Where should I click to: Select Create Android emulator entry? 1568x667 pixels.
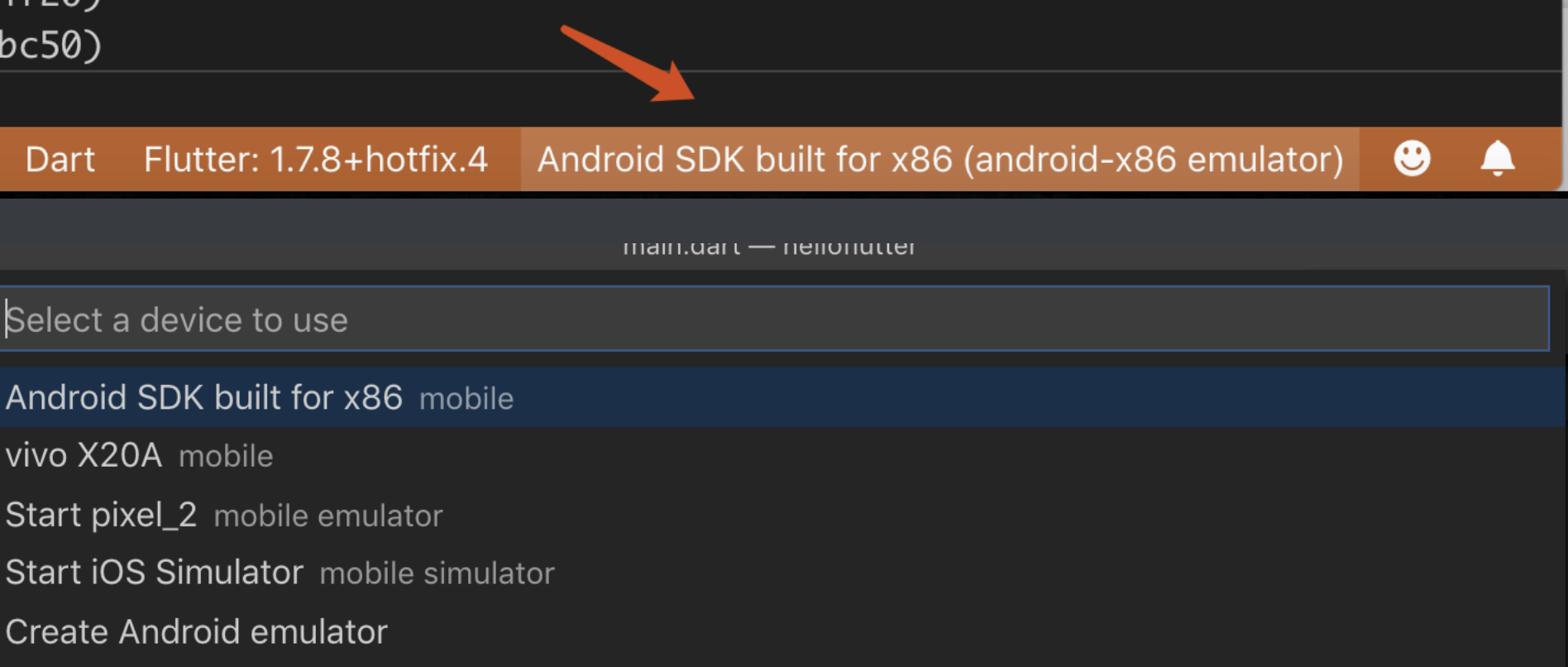tap(196, 632)
